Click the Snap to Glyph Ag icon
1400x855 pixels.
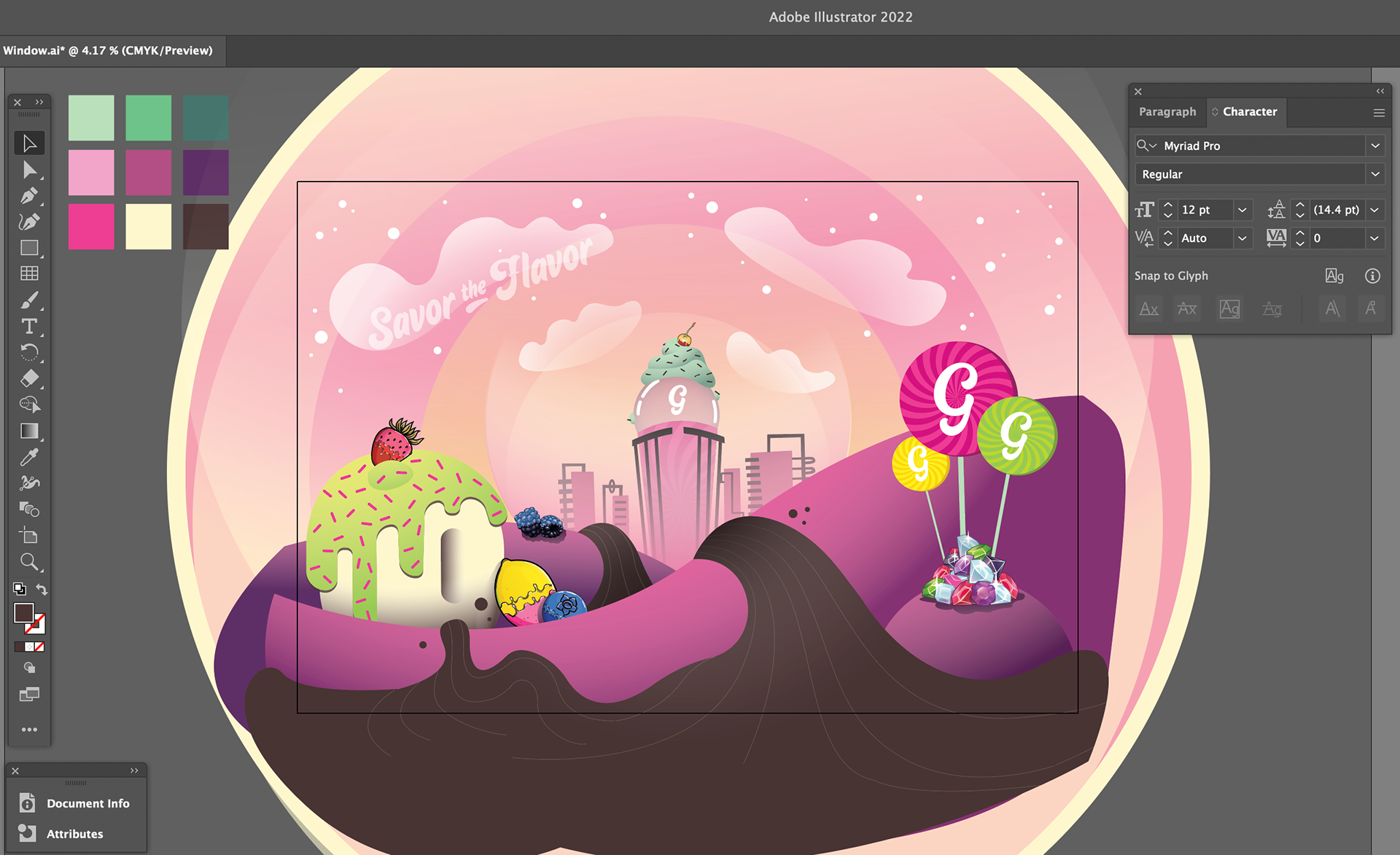1334,276
